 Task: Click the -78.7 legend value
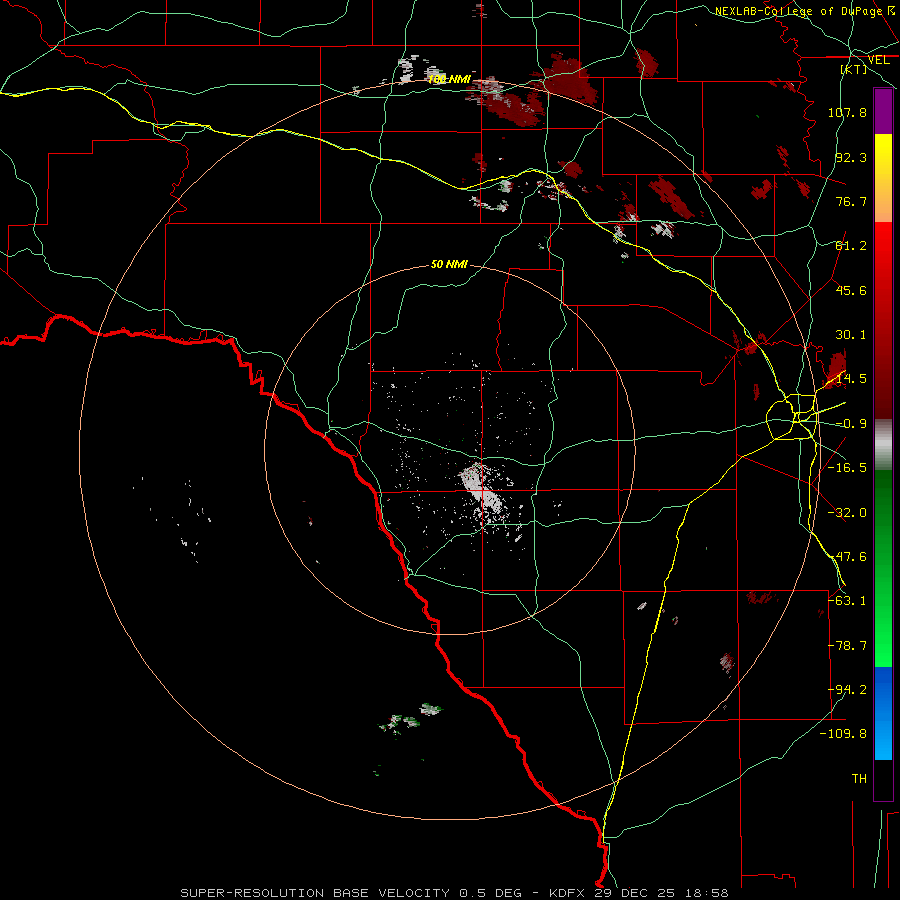[x=847, y=646]
